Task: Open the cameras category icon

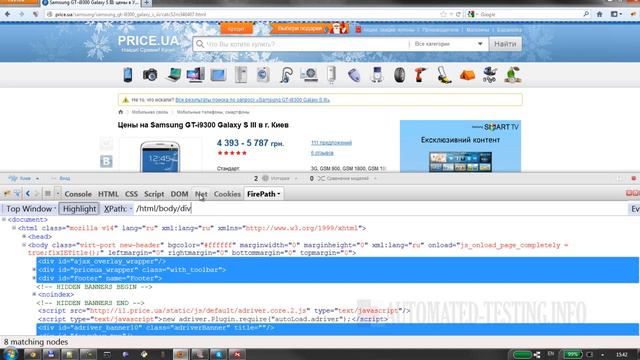Action: [x=150, y=75]
